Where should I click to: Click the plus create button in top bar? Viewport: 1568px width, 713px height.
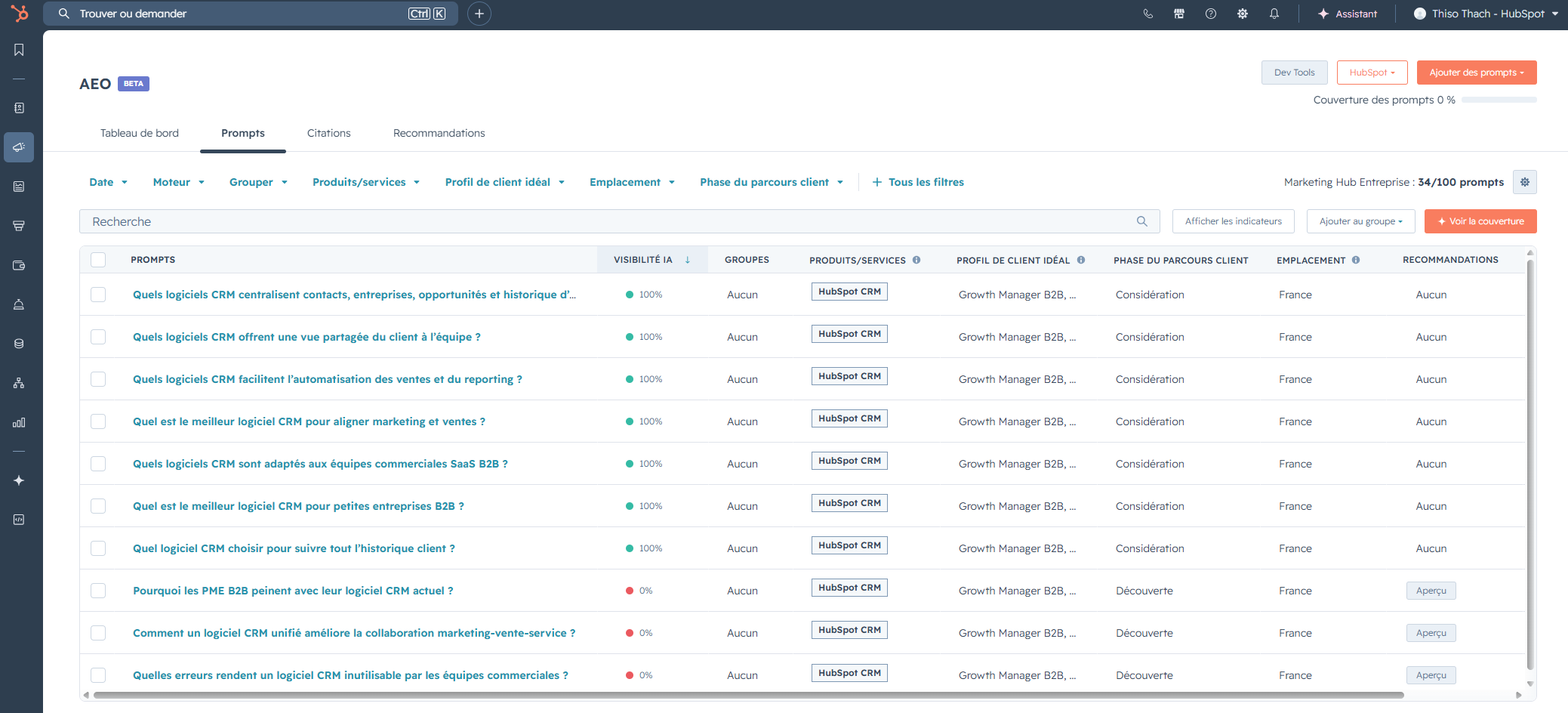pyautogui.click(x=479, y=14)
